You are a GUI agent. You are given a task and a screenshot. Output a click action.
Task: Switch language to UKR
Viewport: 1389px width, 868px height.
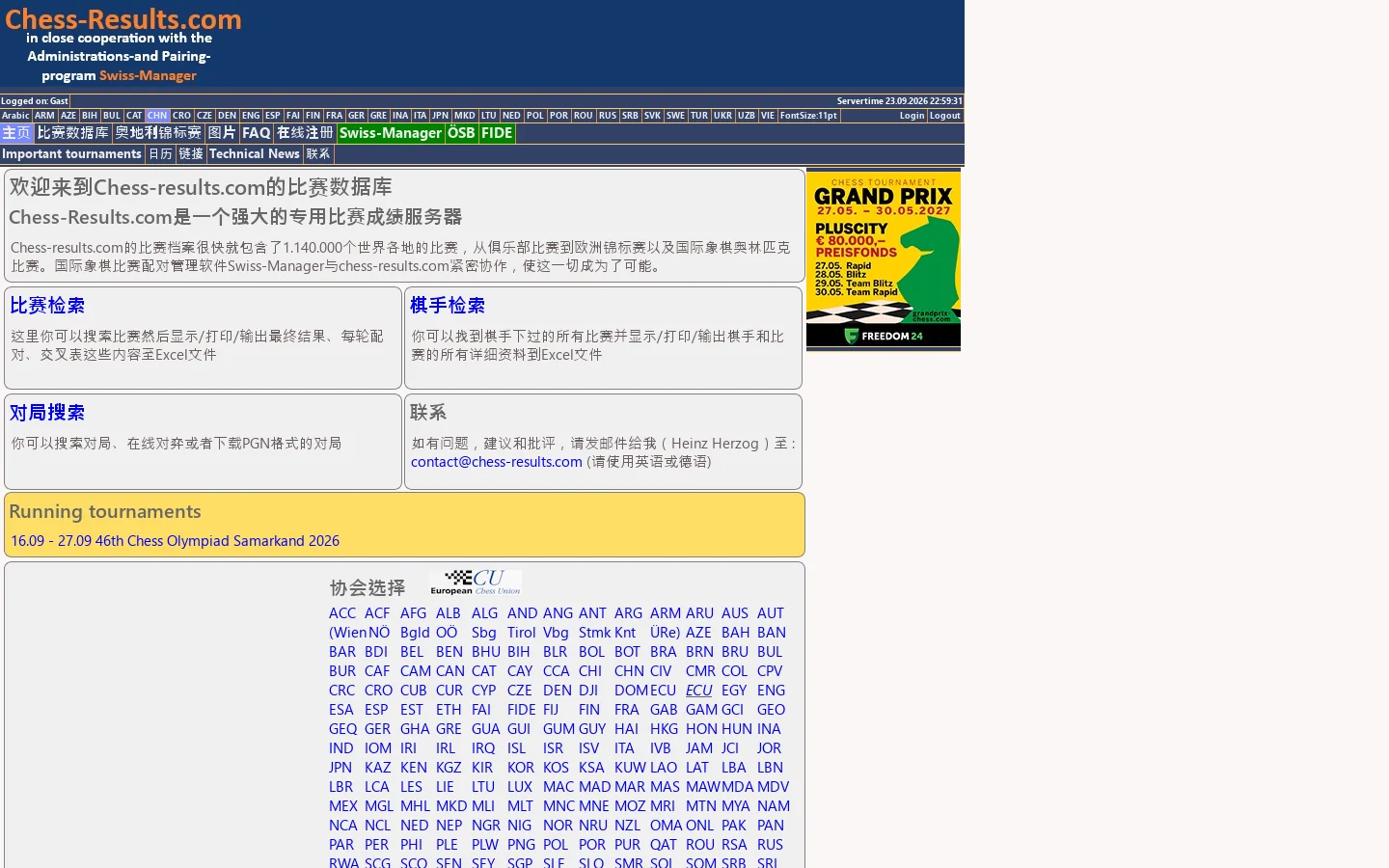723,116
